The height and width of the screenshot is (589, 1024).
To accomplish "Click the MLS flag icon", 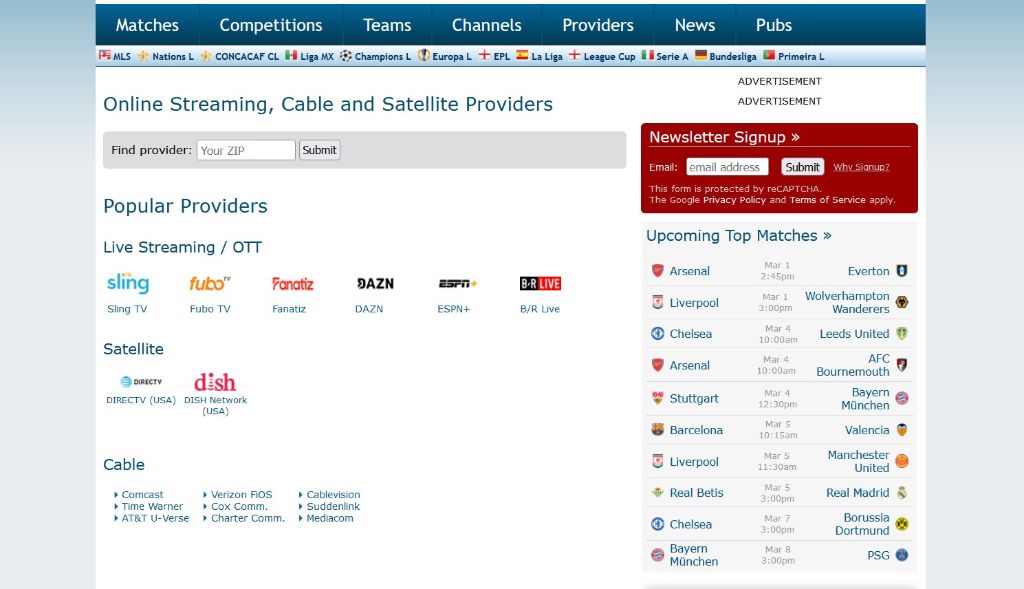I will pyautogui.click(x=104, y=55).
